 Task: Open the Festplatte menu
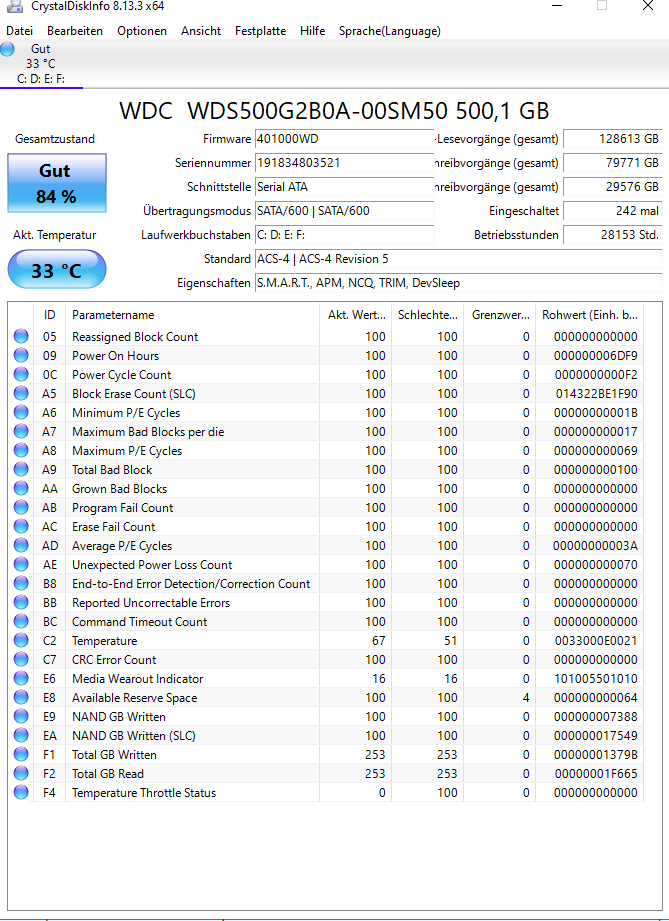pos(260,31)
